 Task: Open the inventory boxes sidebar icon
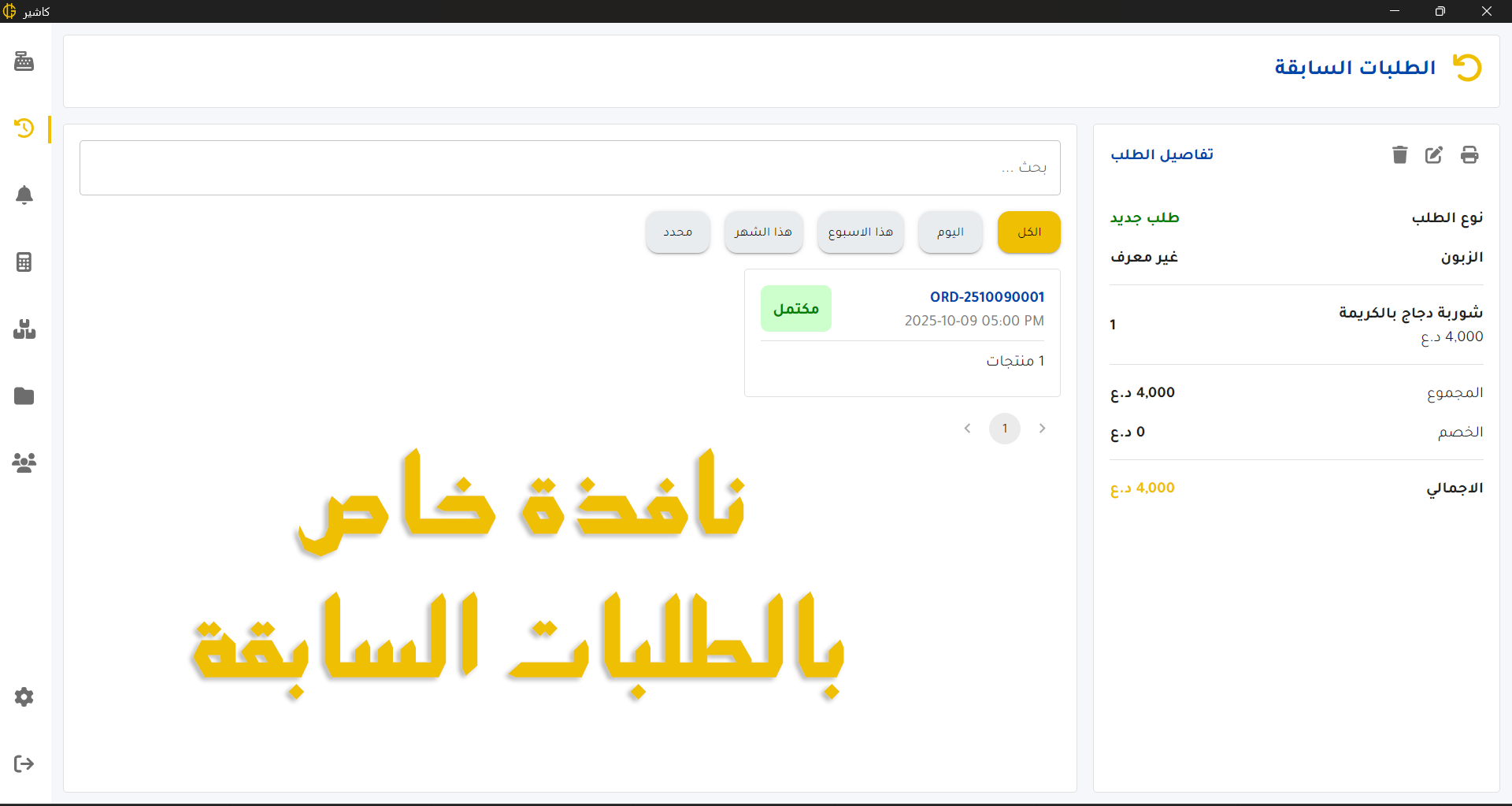pos(24,329)
